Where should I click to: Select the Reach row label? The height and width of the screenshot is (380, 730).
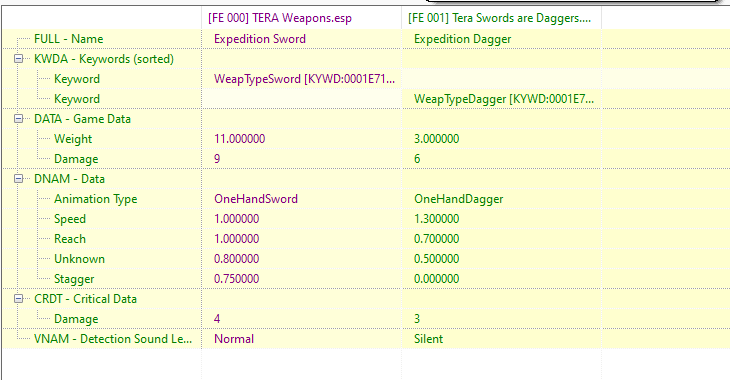point(70,239)
